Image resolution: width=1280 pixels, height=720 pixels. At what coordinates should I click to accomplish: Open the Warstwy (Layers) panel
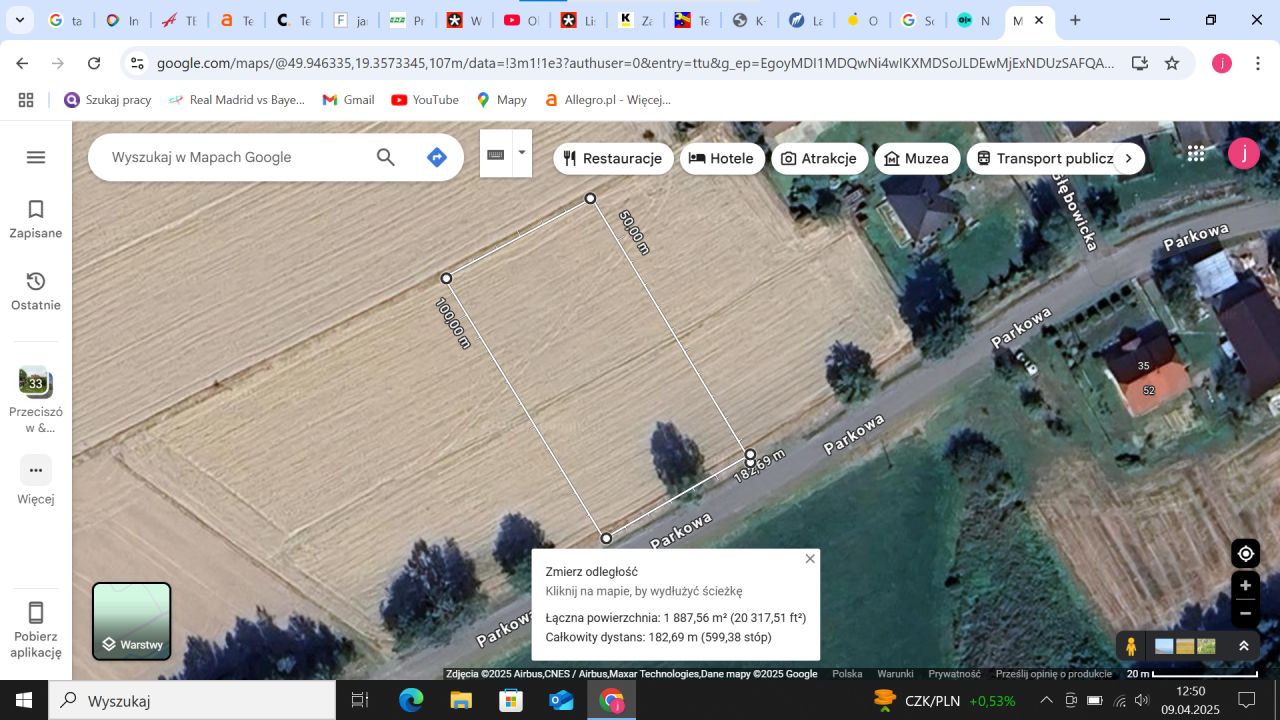pyautogui.click(x=131, y=621)
